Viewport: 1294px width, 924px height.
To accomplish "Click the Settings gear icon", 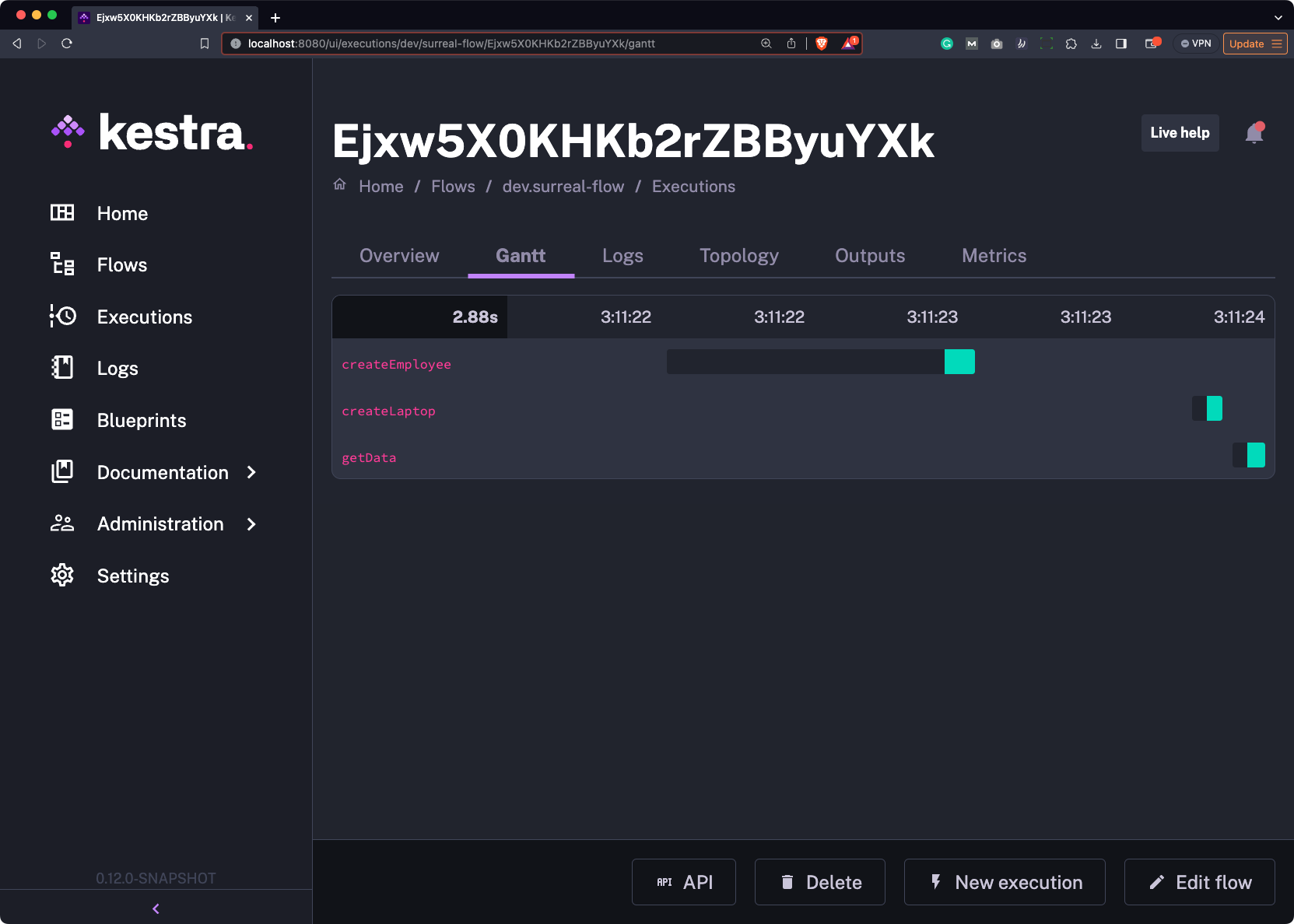I will coord(62,576).
